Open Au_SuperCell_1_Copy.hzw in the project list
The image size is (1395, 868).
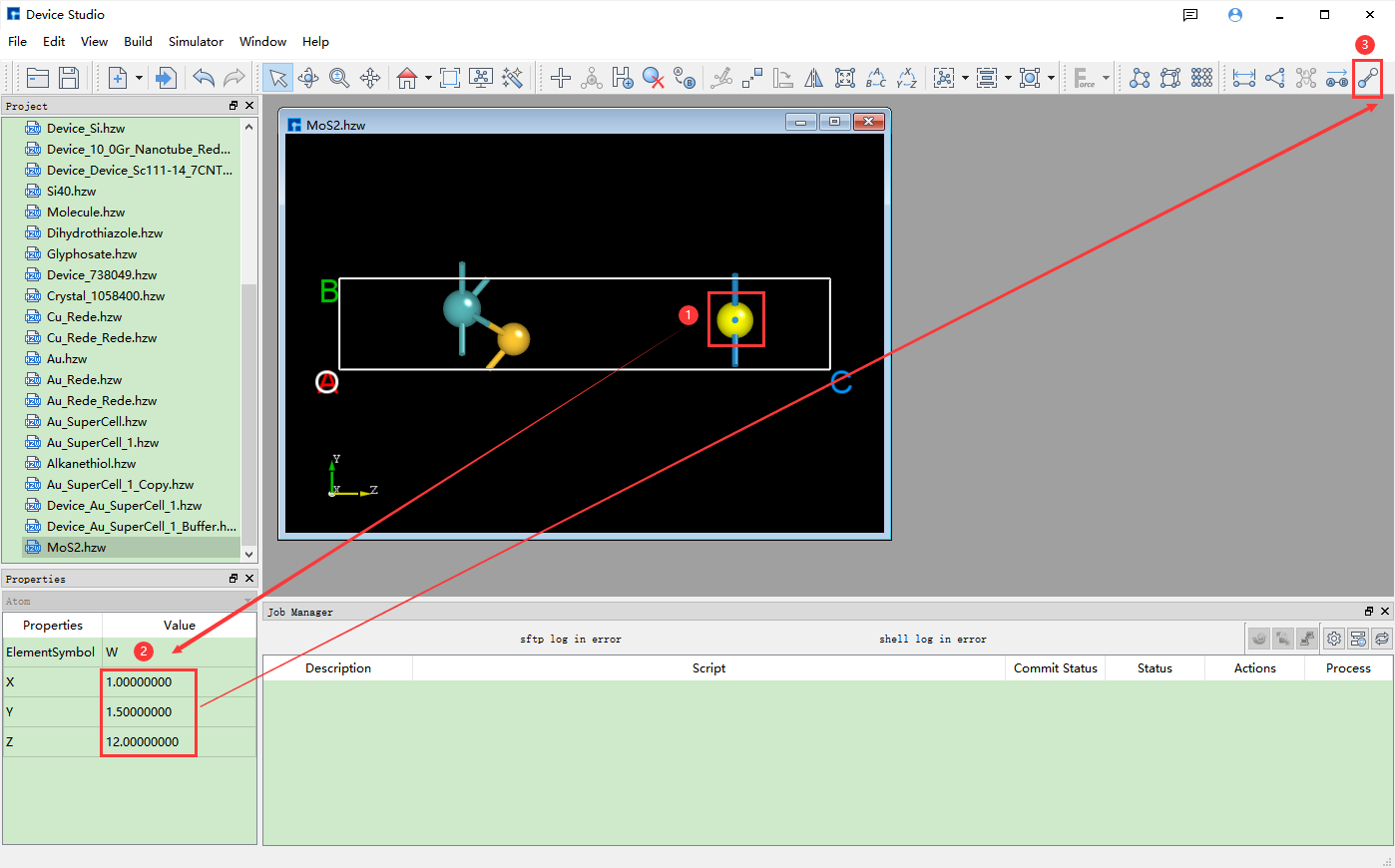pos(120,485)
